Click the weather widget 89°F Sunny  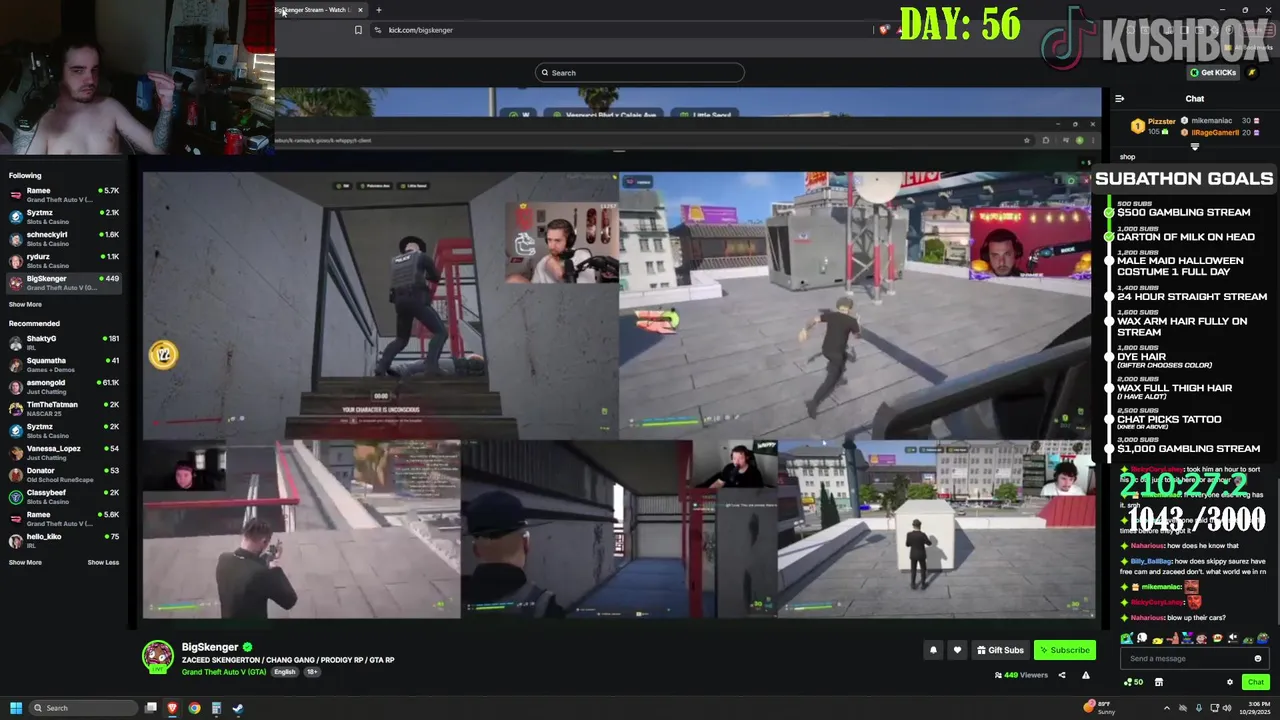tap(1100, 708)
